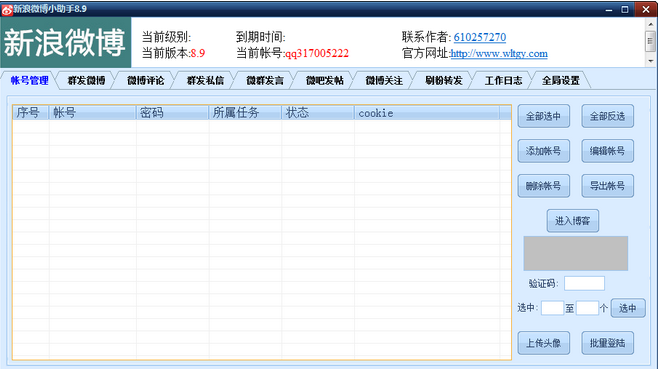Open the 刷粉转发 tab

443,80
